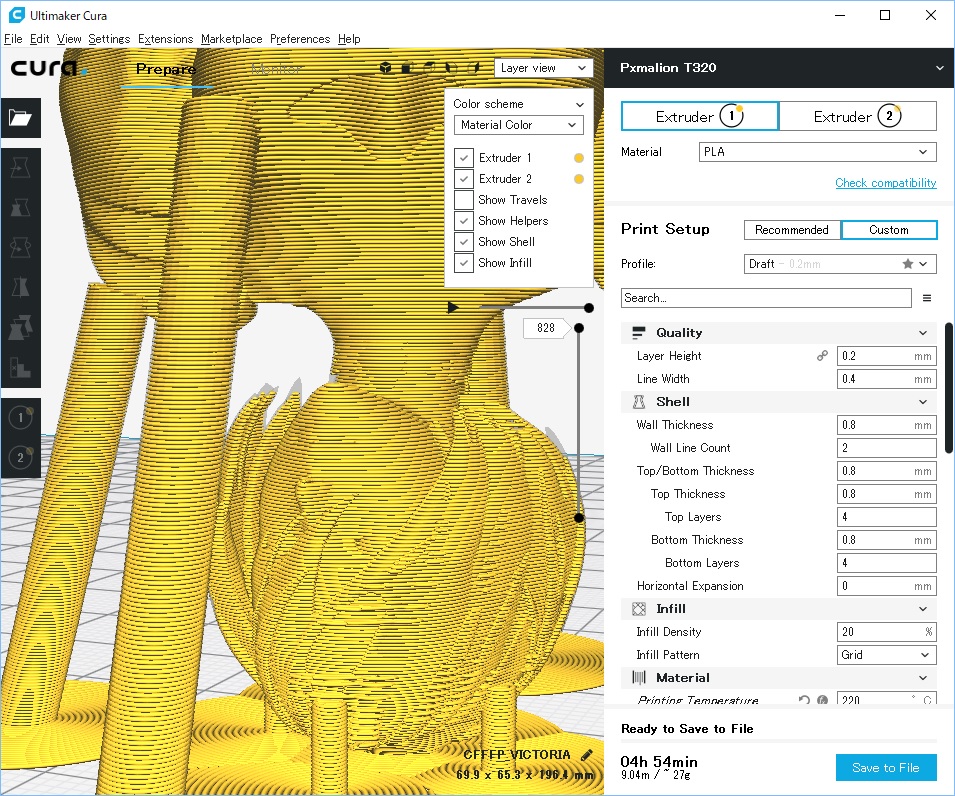Open the Edit menu

point(40,39)
